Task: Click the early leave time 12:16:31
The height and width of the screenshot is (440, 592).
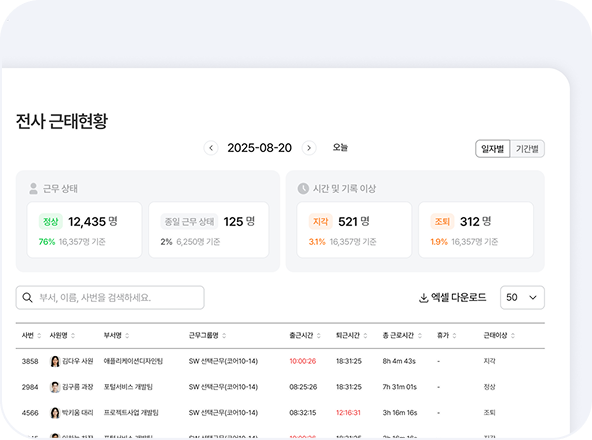Action: 348,413
